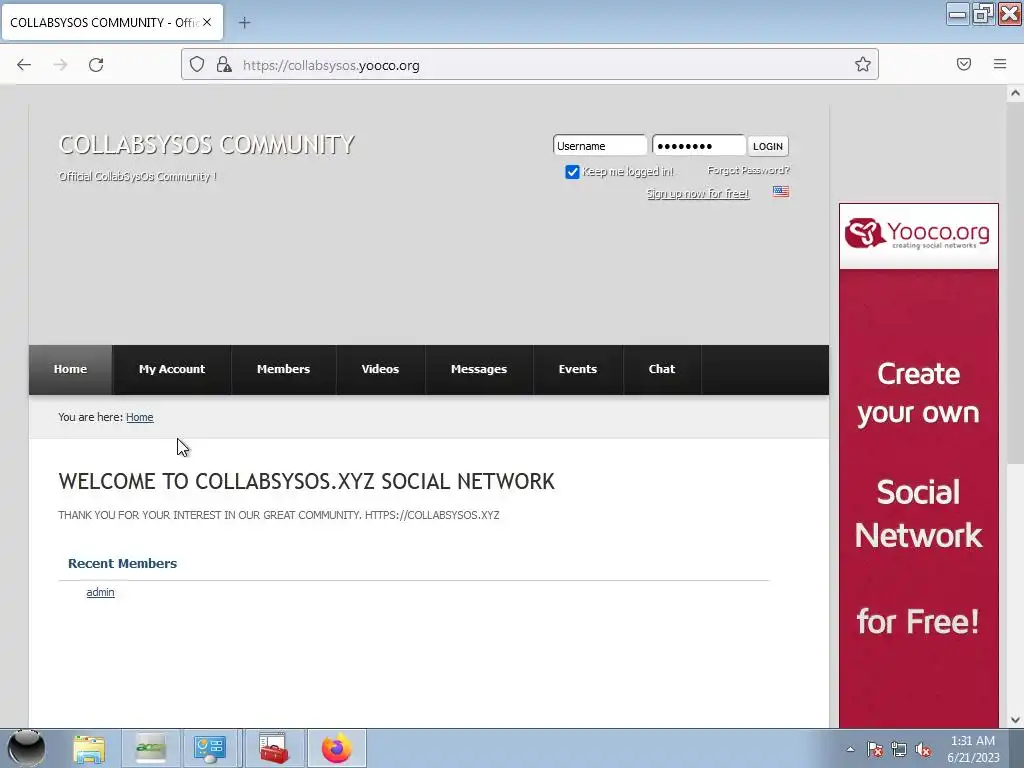Reload the page with the refresh icon
The width and height of the screenshot is (1024, 768).
(x=96, y=65)
